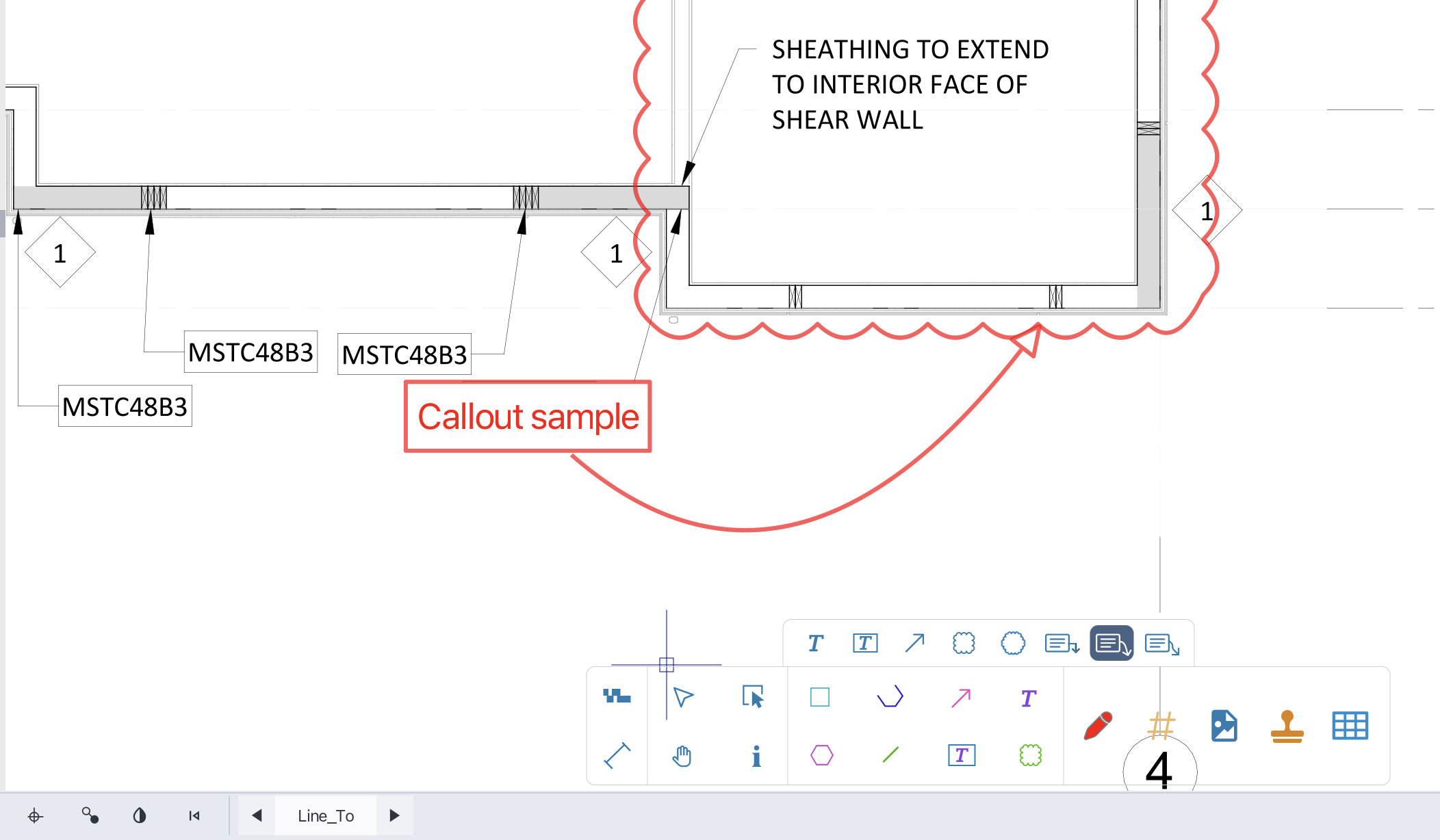Toggle the crosshair snap target
The width and height of the screenshot is (1440, 840).
coord(36,815)
